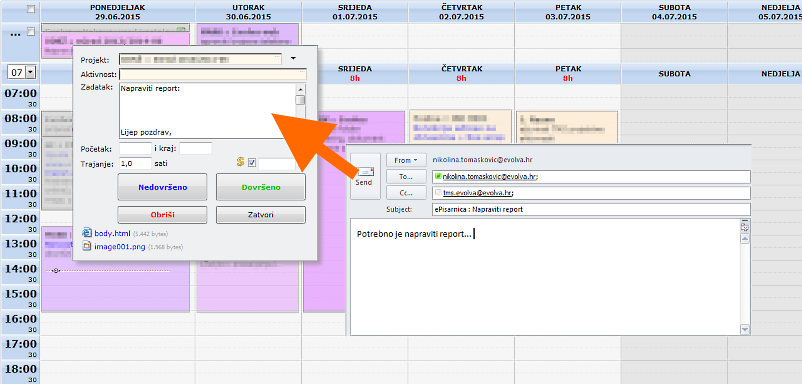802x384 pixels.
Task: Click the Početak start time field
Action: [136, 149]
